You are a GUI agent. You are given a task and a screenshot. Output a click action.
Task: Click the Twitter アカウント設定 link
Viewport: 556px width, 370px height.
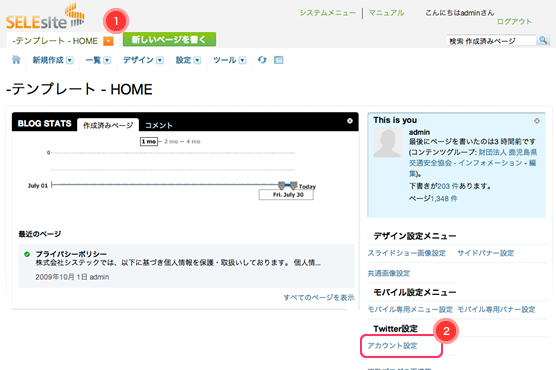pyautogui.click(x=392, y=346)
